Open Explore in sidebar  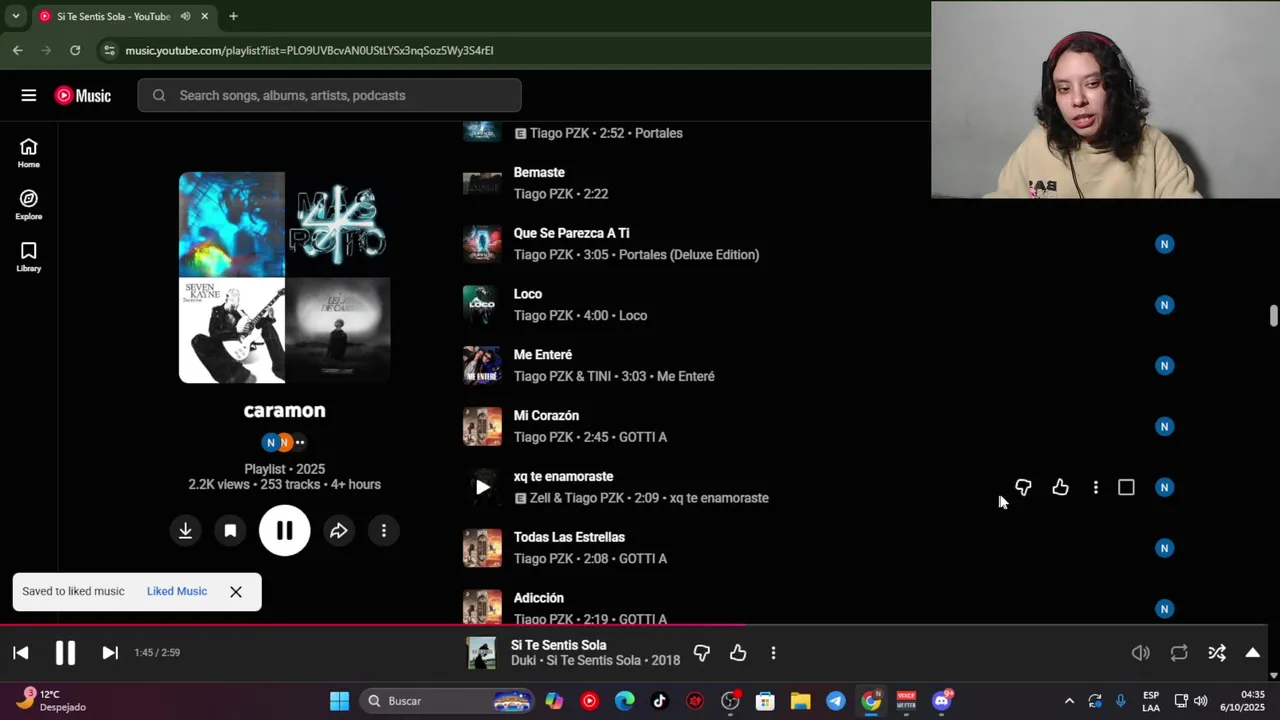[x=29, y=205]
